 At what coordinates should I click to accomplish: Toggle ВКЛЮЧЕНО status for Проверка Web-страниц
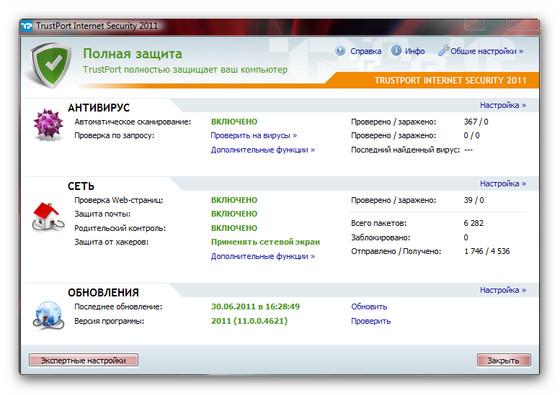pyautogui.click(x=234, y=200)
